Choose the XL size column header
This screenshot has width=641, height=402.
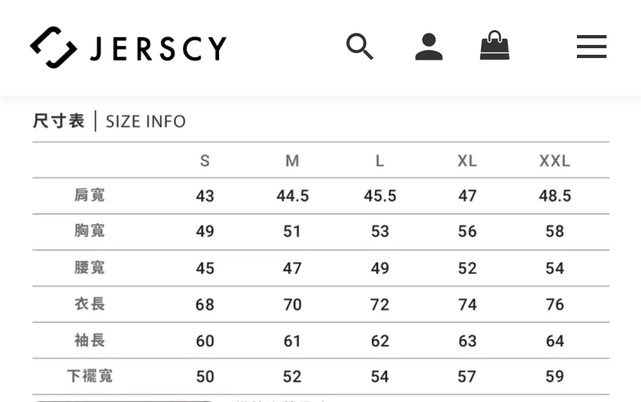(467, 160)
